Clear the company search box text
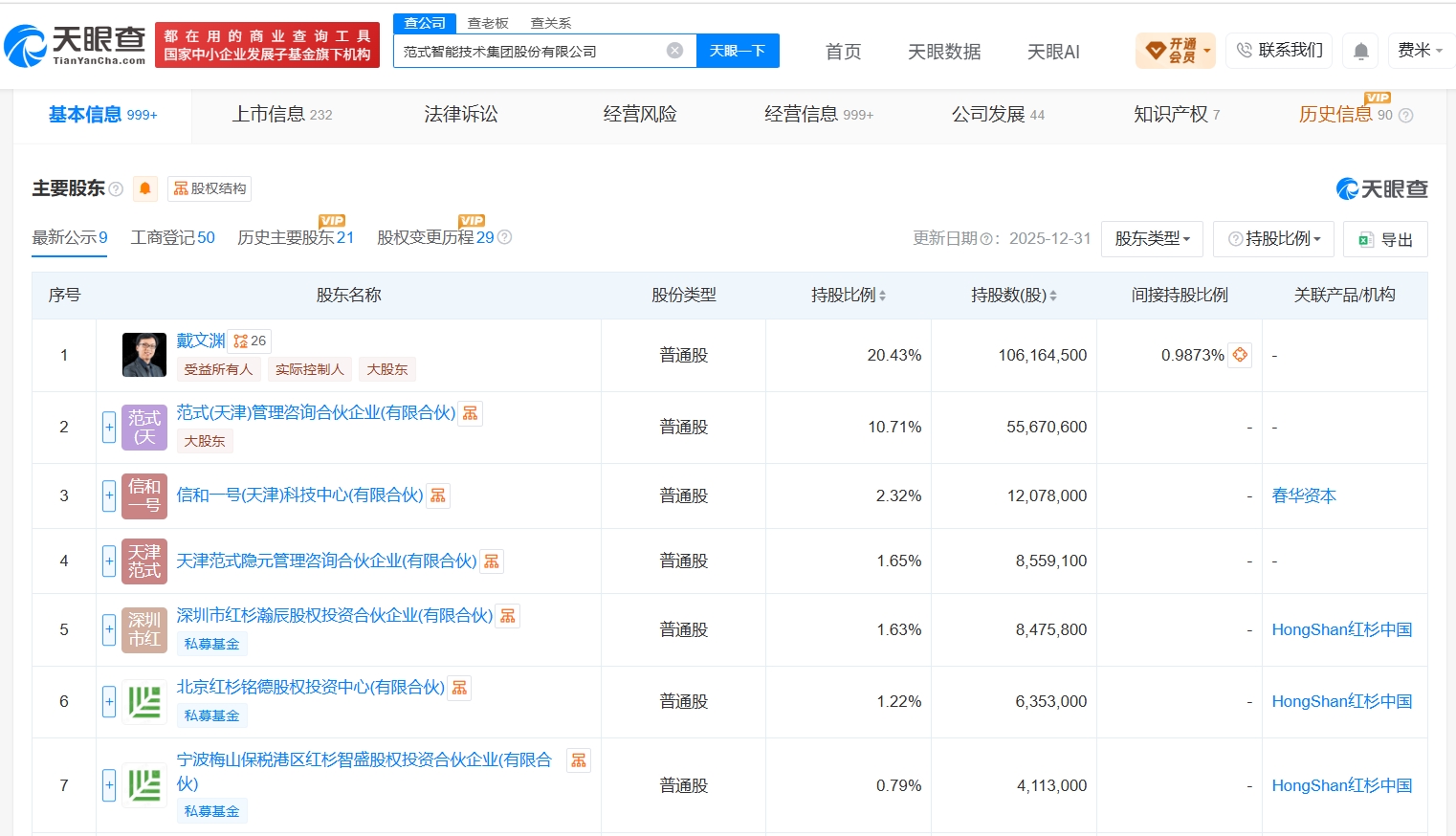The image size is (1456, 836). [675, 51]
